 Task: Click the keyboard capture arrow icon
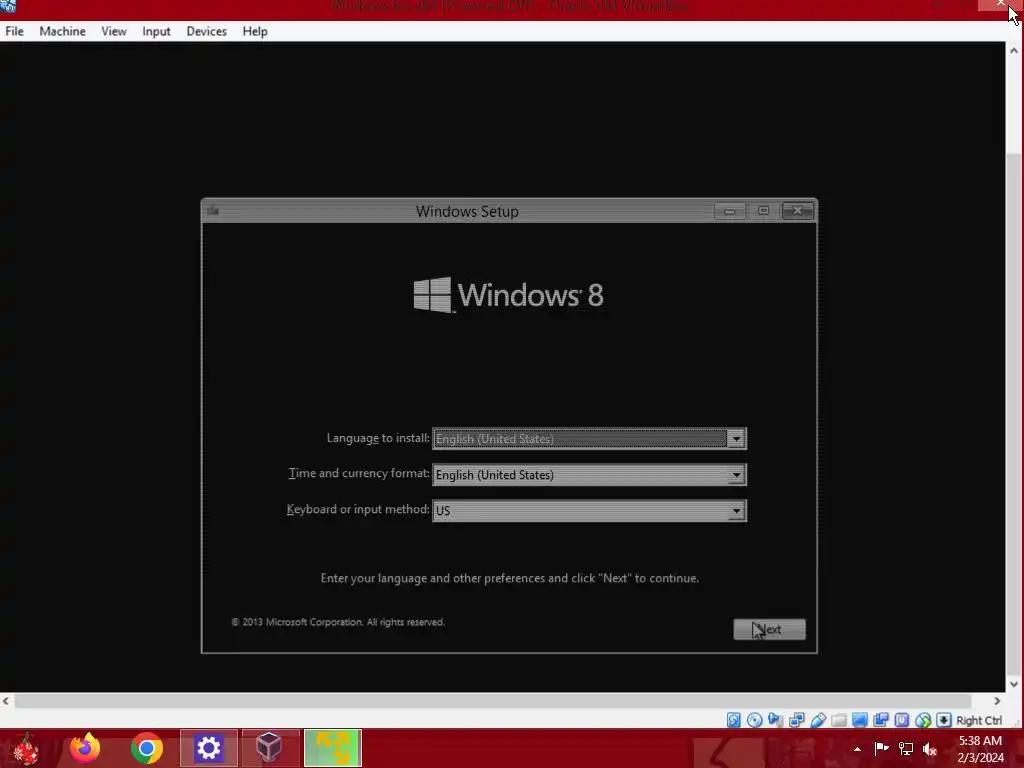(944, 720)
